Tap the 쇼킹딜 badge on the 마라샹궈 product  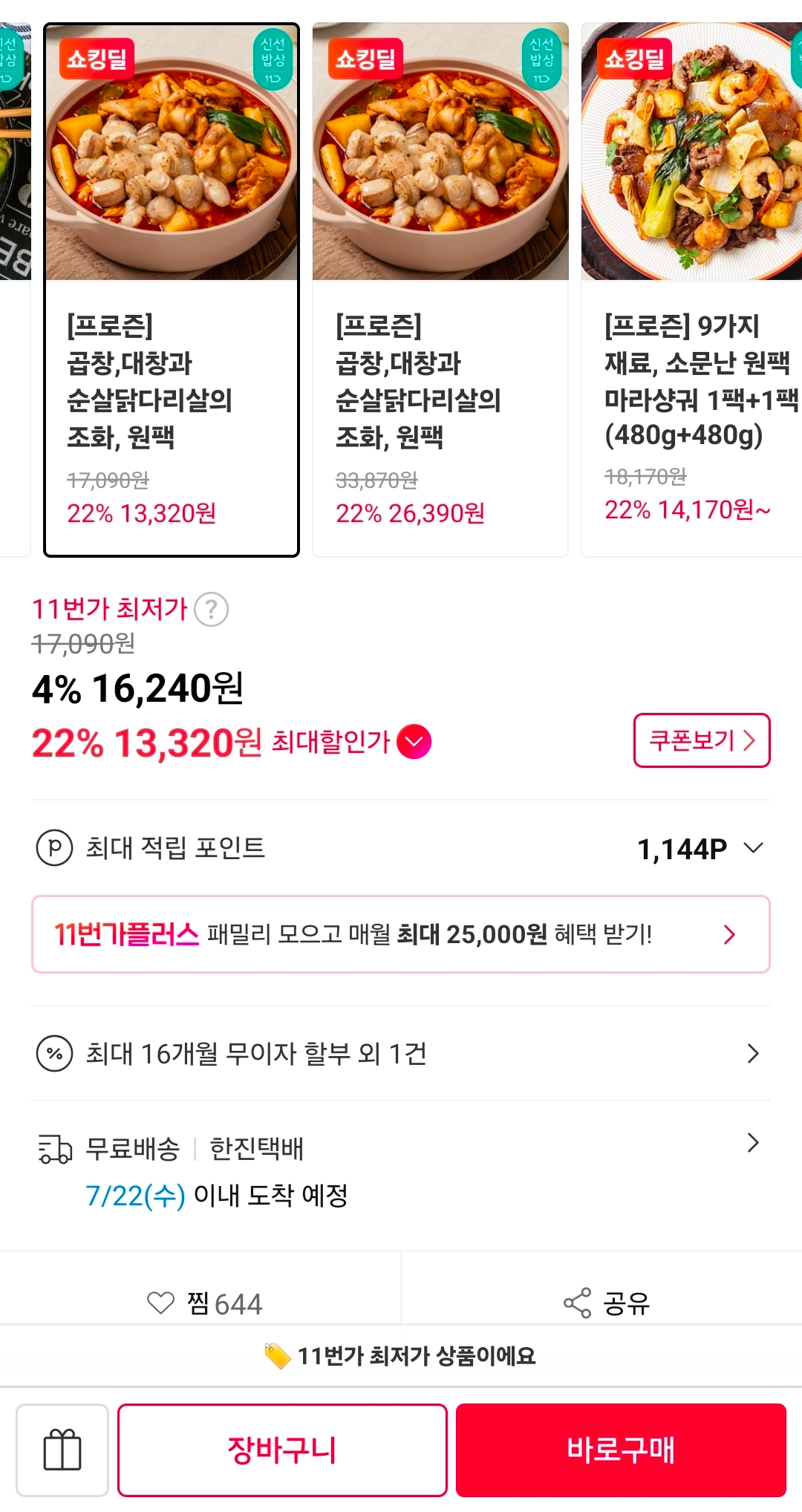point(634,58)
